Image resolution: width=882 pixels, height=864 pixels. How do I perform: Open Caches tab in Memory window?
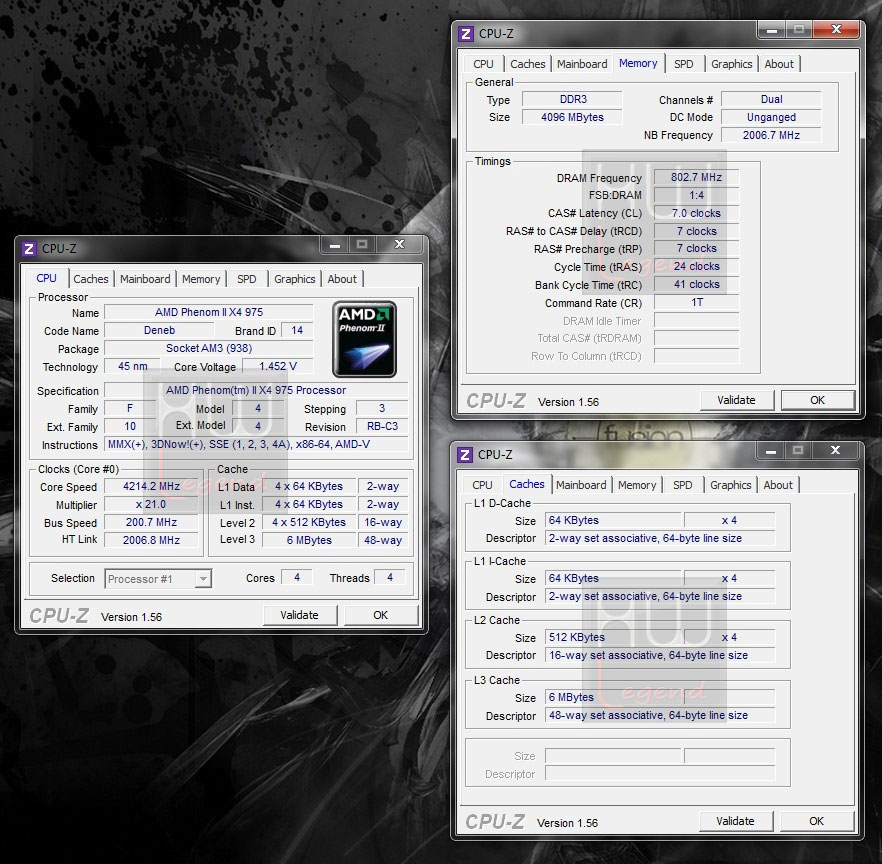pos(528,64)
